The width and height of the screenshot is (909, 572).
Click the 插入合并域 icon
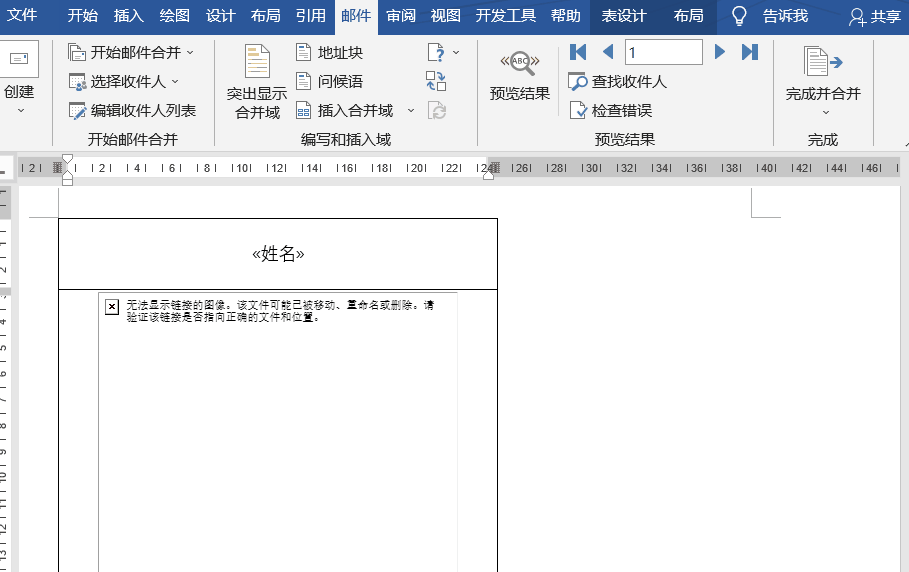coord(304,110)
